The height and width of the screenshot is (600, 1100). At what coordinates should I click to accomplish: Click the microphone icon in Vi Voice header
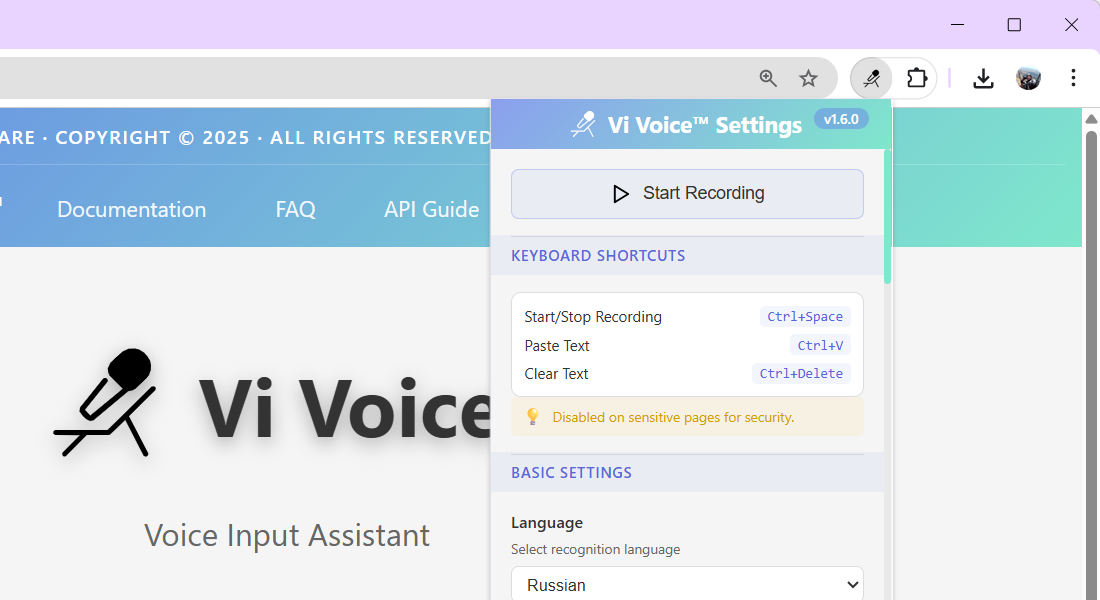click(x=583, y=124)
